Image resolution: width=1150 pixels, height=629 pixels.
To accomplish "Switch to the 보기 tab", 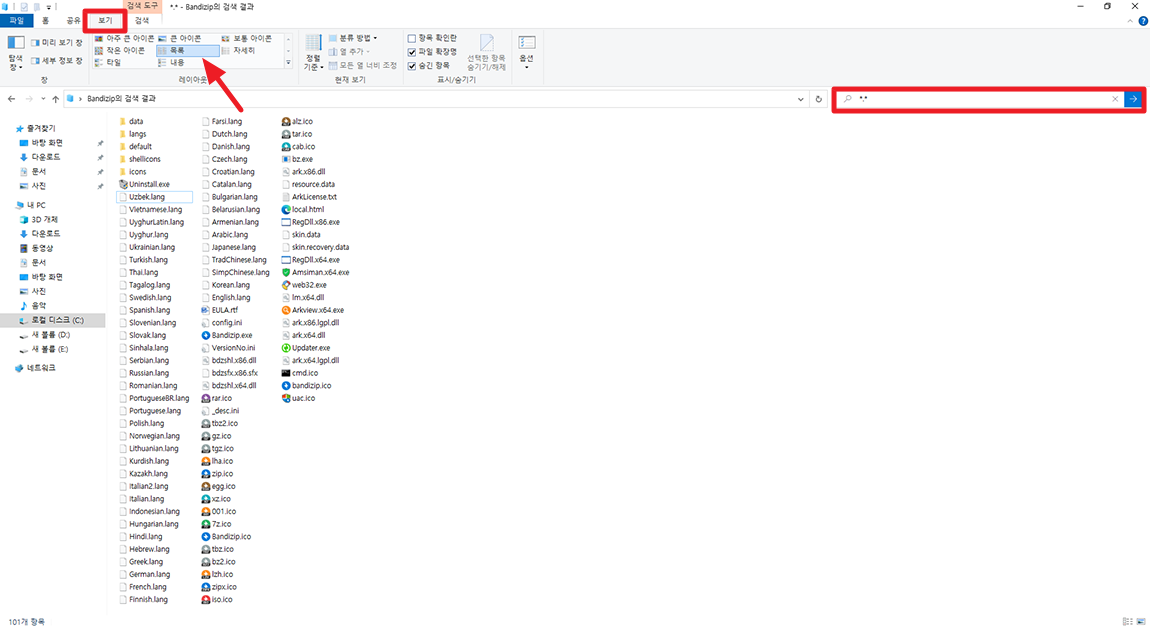I will (105, 21).
